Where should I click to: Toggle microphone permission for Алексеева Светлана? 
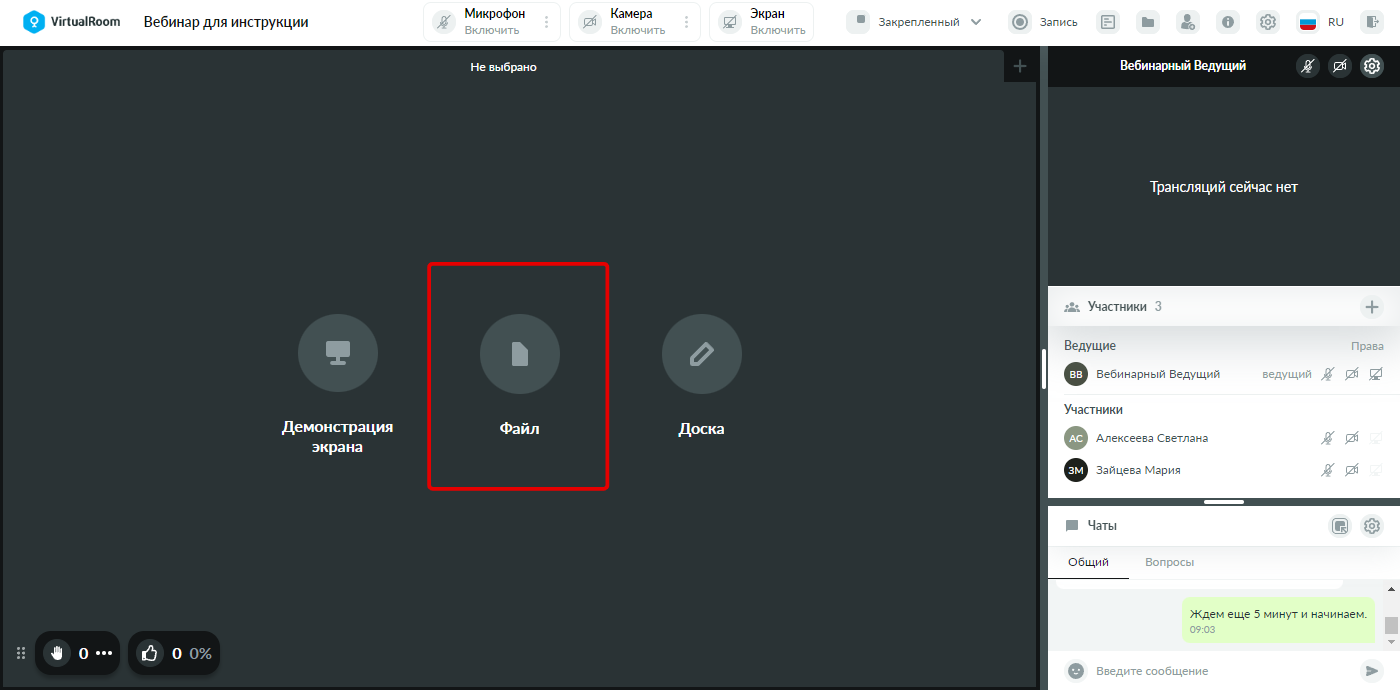1328,438
